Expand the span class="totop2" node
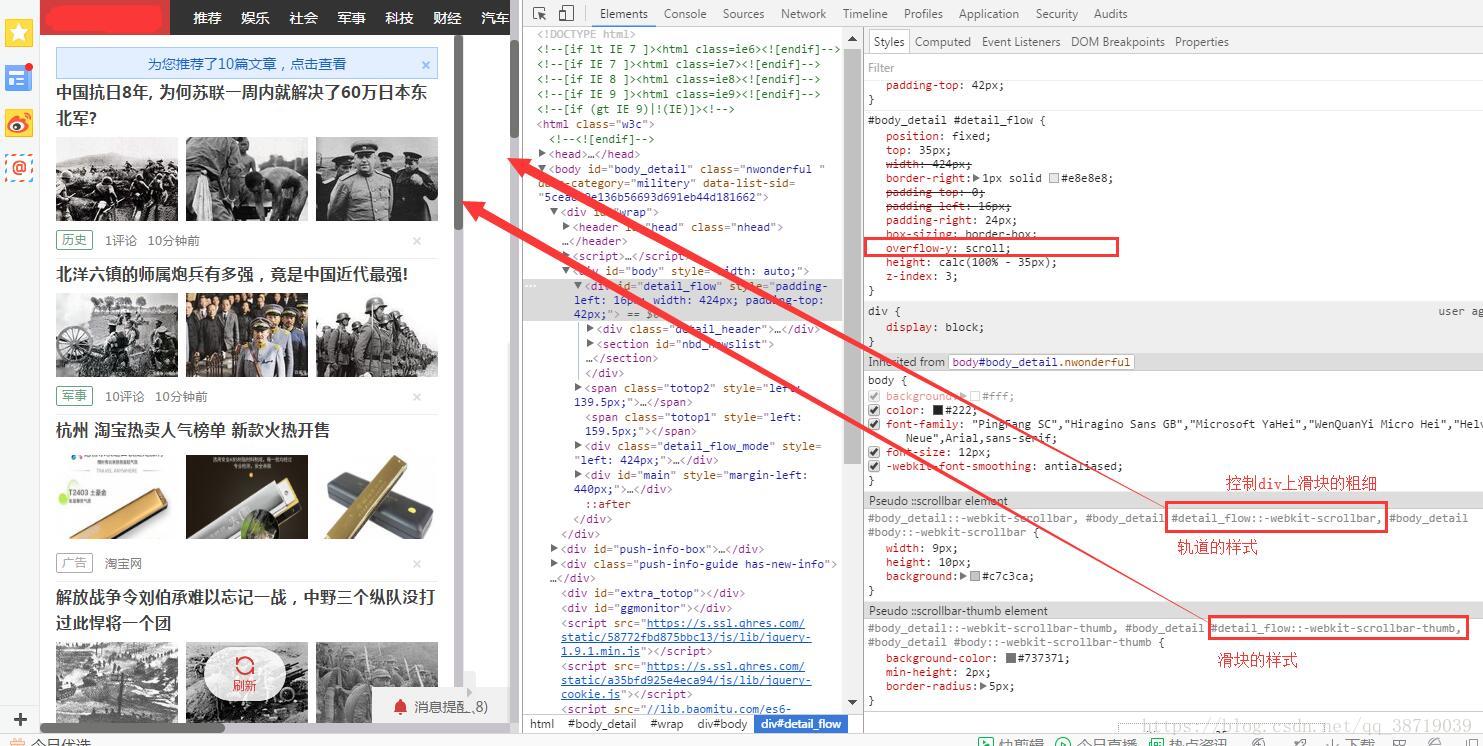Image resolution: width=1483 pixels, height=746 pixels. [579, 387]
